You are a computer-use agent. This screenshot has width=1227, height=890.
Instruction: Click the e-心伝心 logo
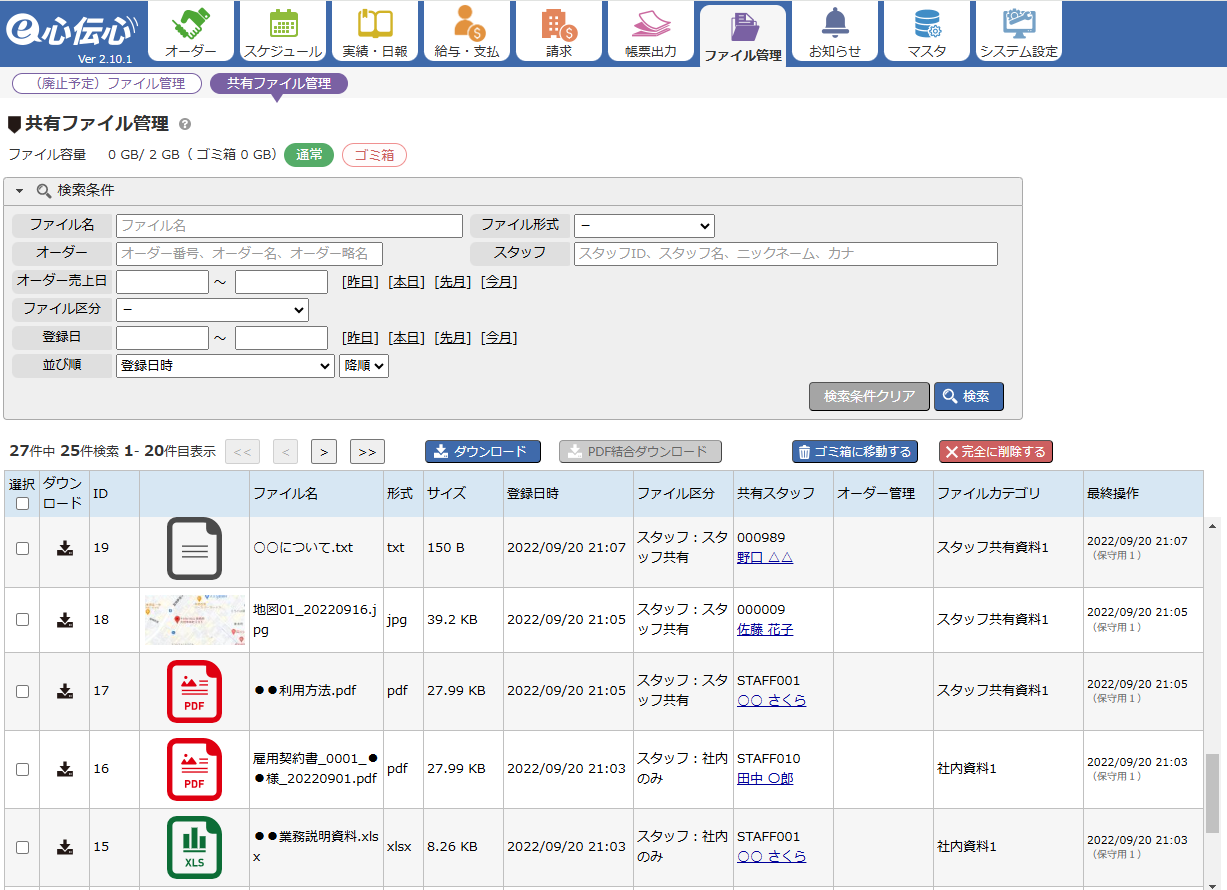(x=70, y=32)
